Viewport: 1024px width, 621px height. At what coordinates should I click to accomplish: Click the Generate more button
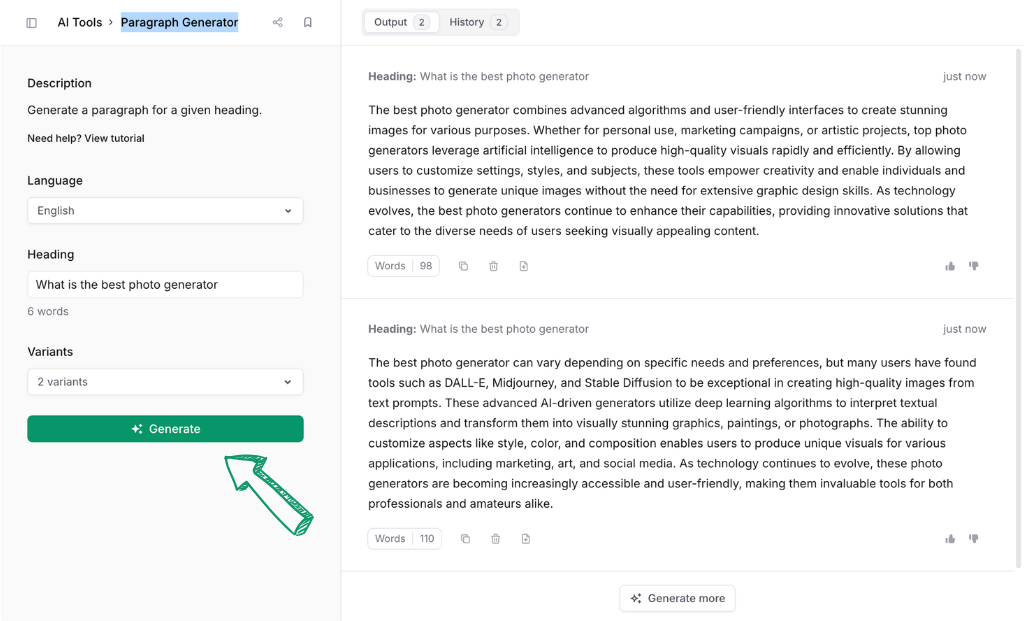677,598
